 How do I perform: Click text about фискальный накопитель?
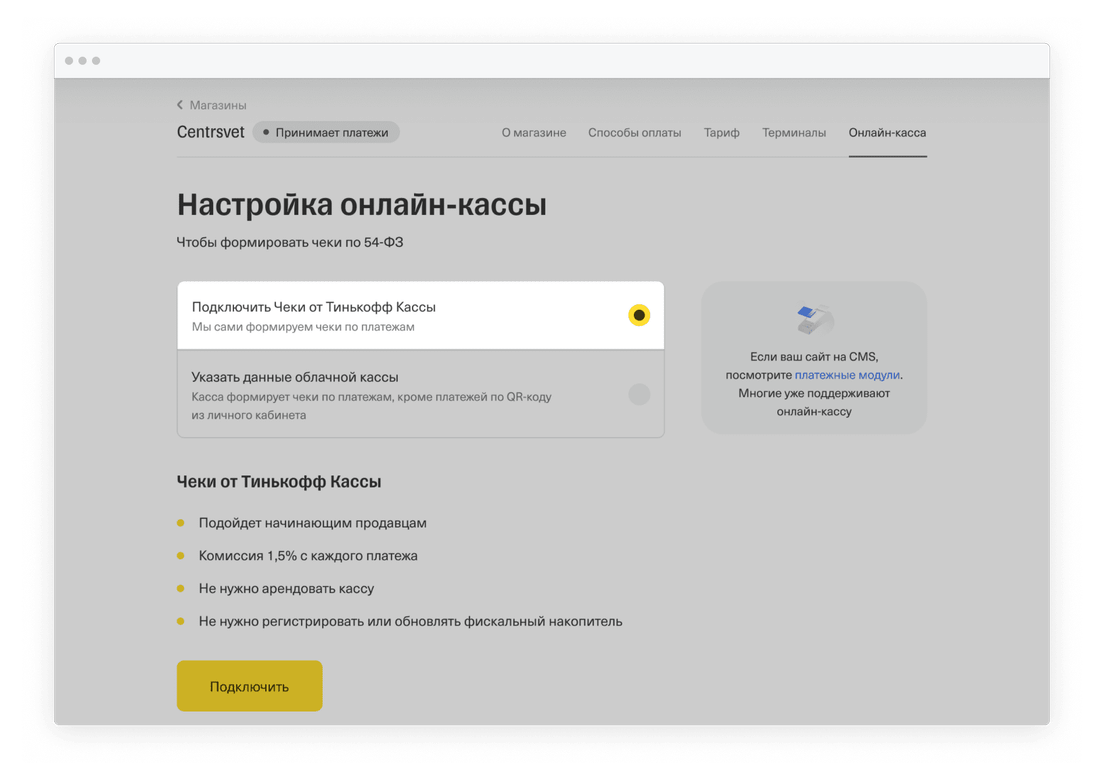point(410,621)
